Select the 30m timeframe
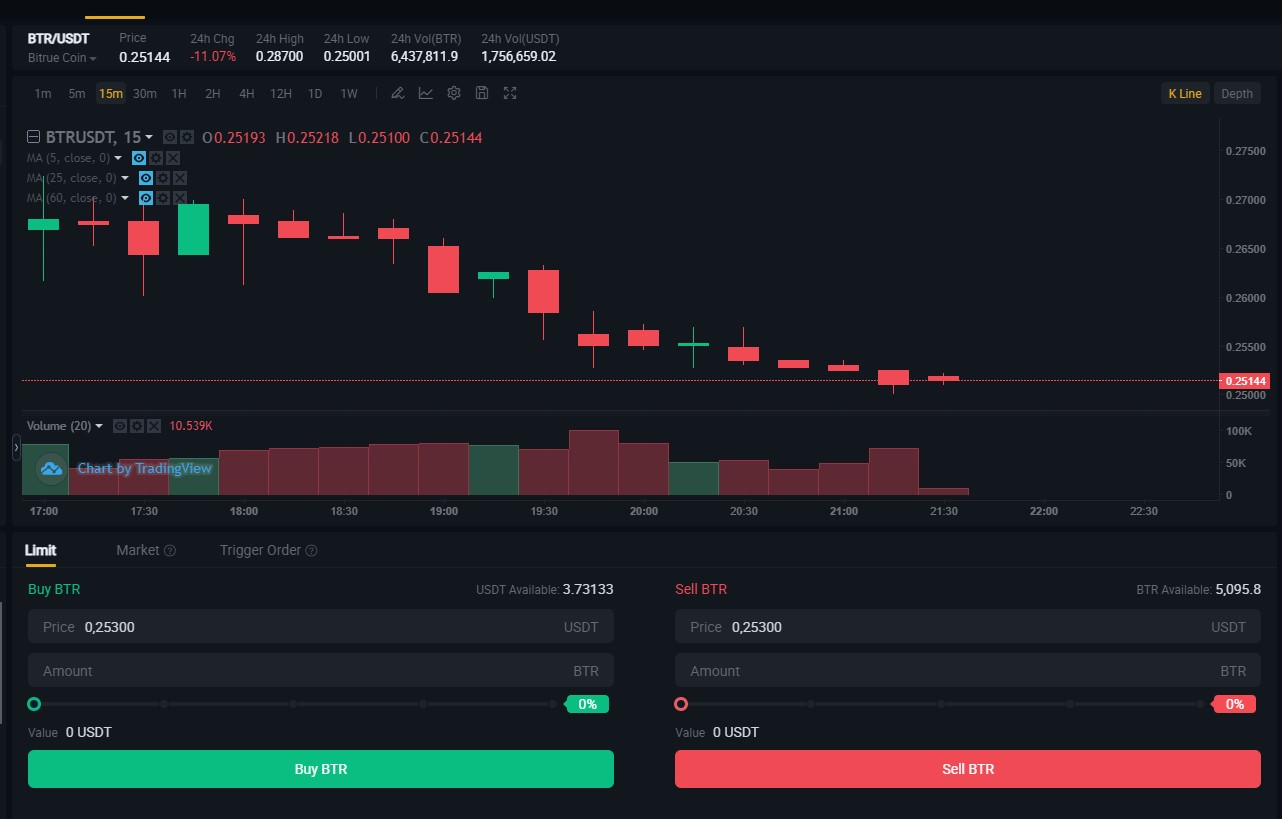This screenshot has width=1282, height=819. [x=145, y=93]
